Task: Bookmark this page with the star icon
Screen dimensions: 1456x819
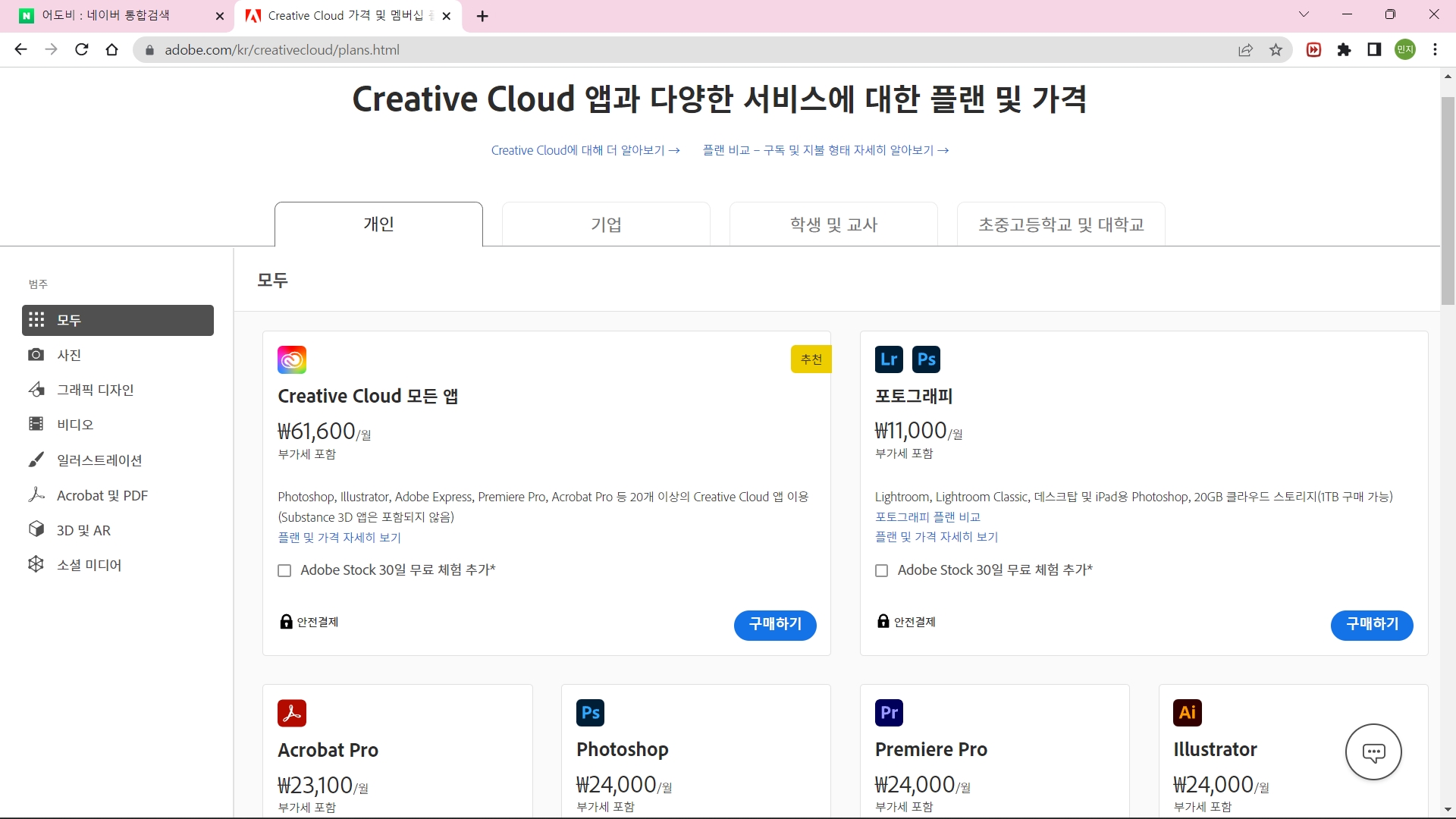Action: pos(1276,50)
